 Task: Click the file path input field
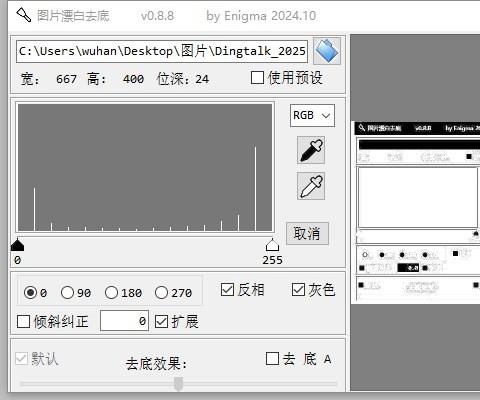pyautogui.click(x=162, y=51)
